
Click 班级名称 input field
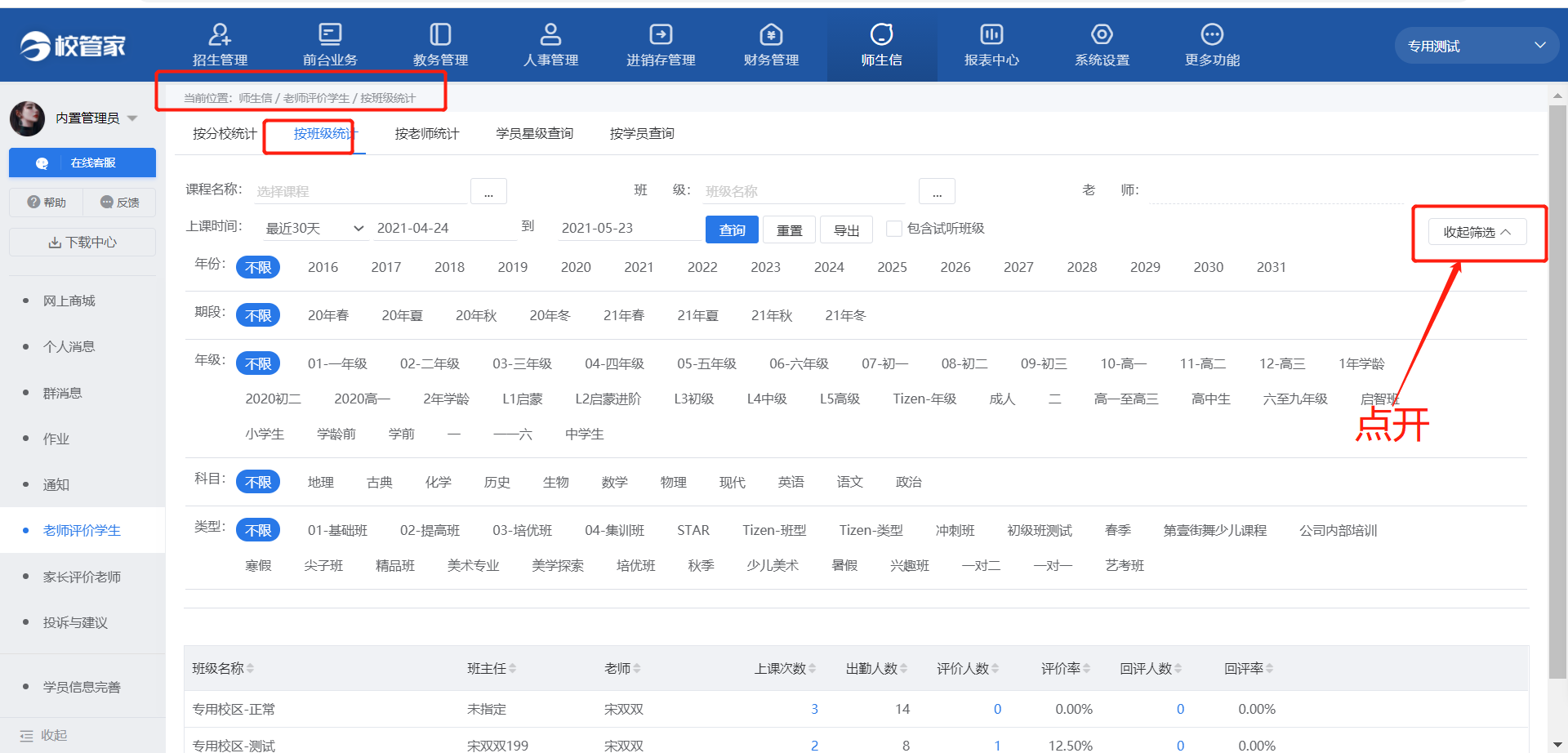804,191
